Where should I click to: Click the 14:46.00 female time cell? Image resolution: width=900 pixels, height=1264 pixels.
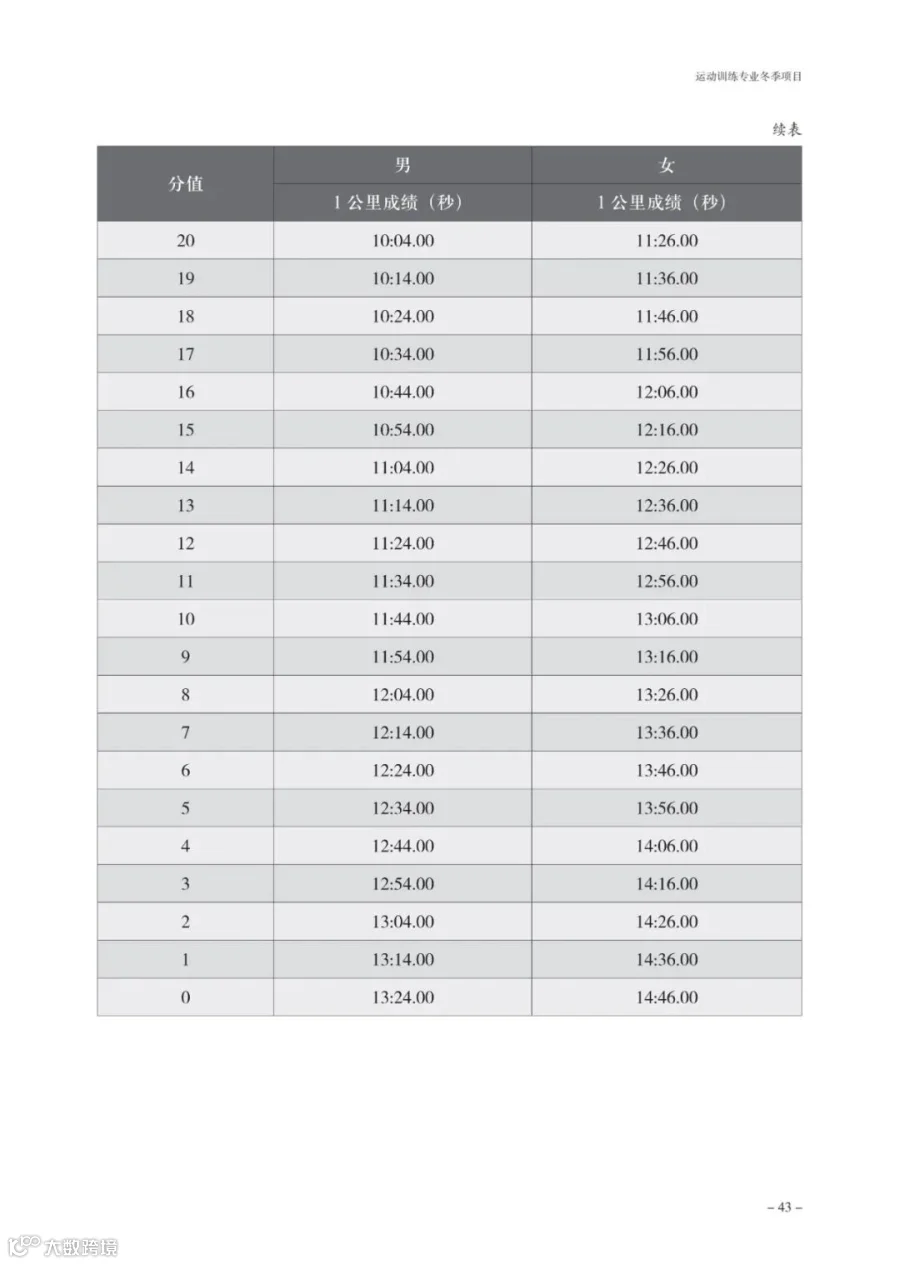[x=667, y=997]
